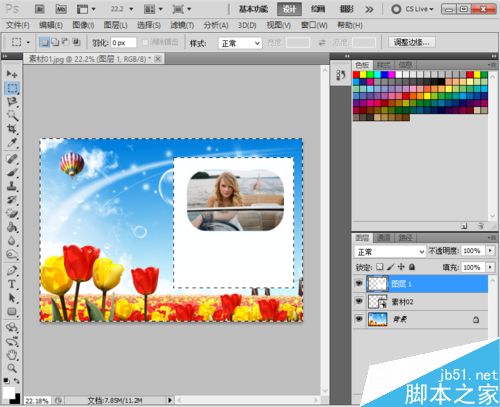The width and height of the screenshot is (500, 407).
Task: Click 调整边缘... button
Action: [x=412, y=42]
